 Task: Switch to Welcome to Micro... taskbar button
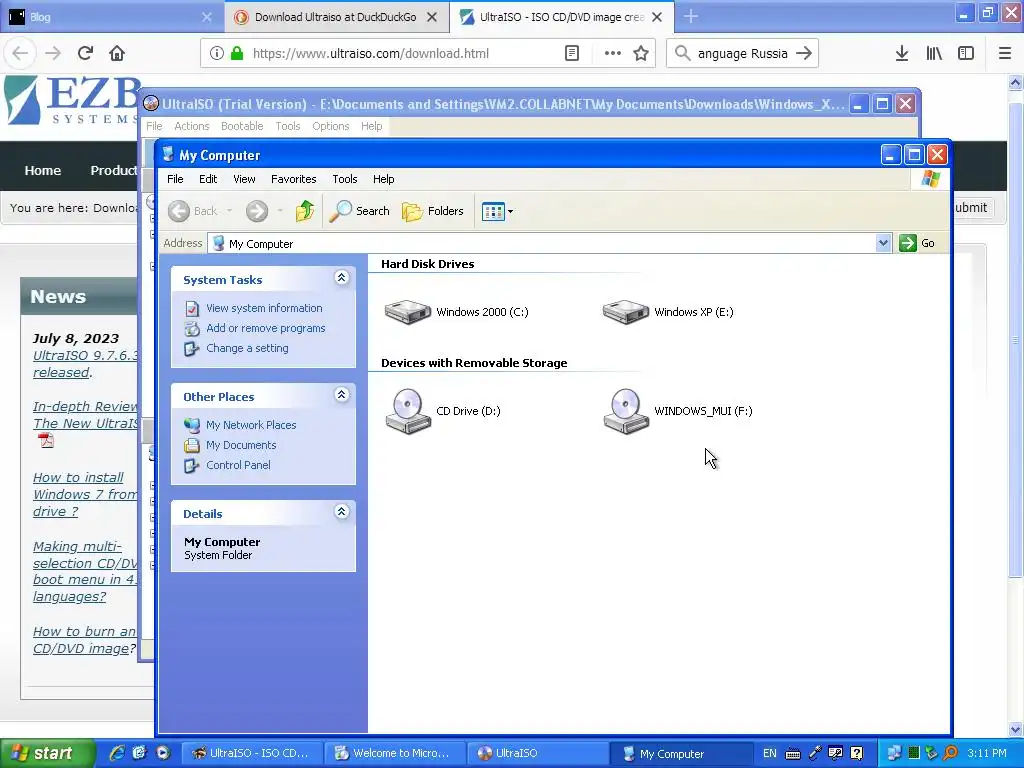(395, 754)
